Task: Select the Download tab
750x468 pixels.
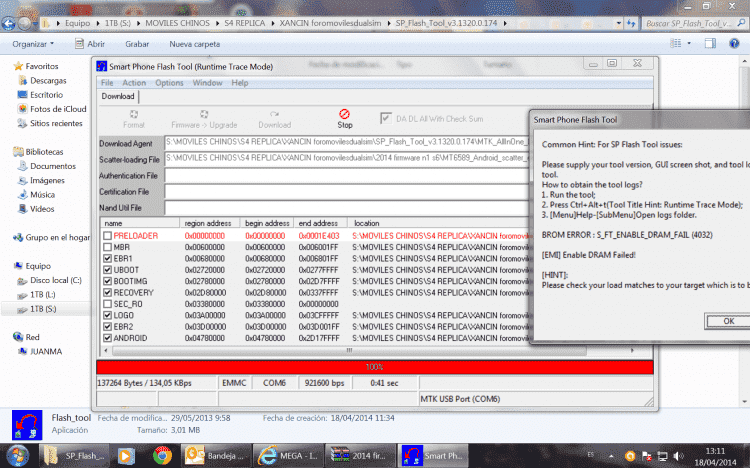Action: coord(118,96)
